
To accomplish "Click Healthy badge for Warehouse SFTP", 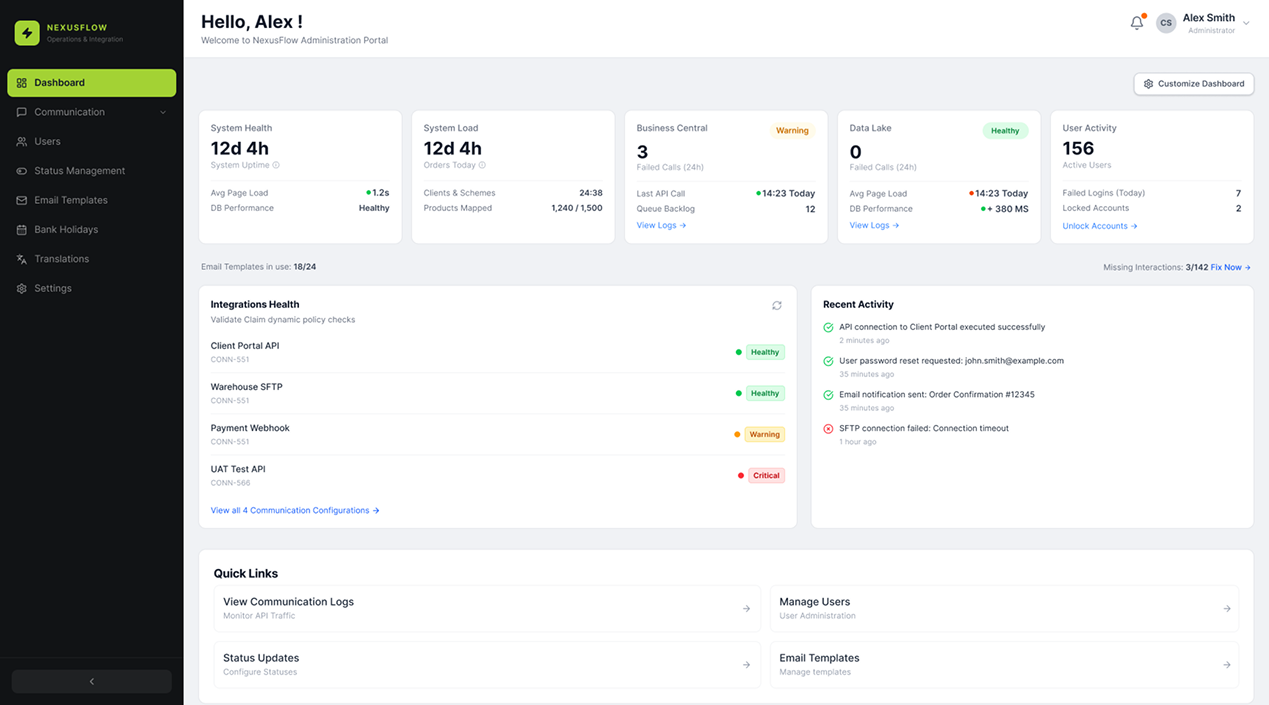I will click(765, 394).
